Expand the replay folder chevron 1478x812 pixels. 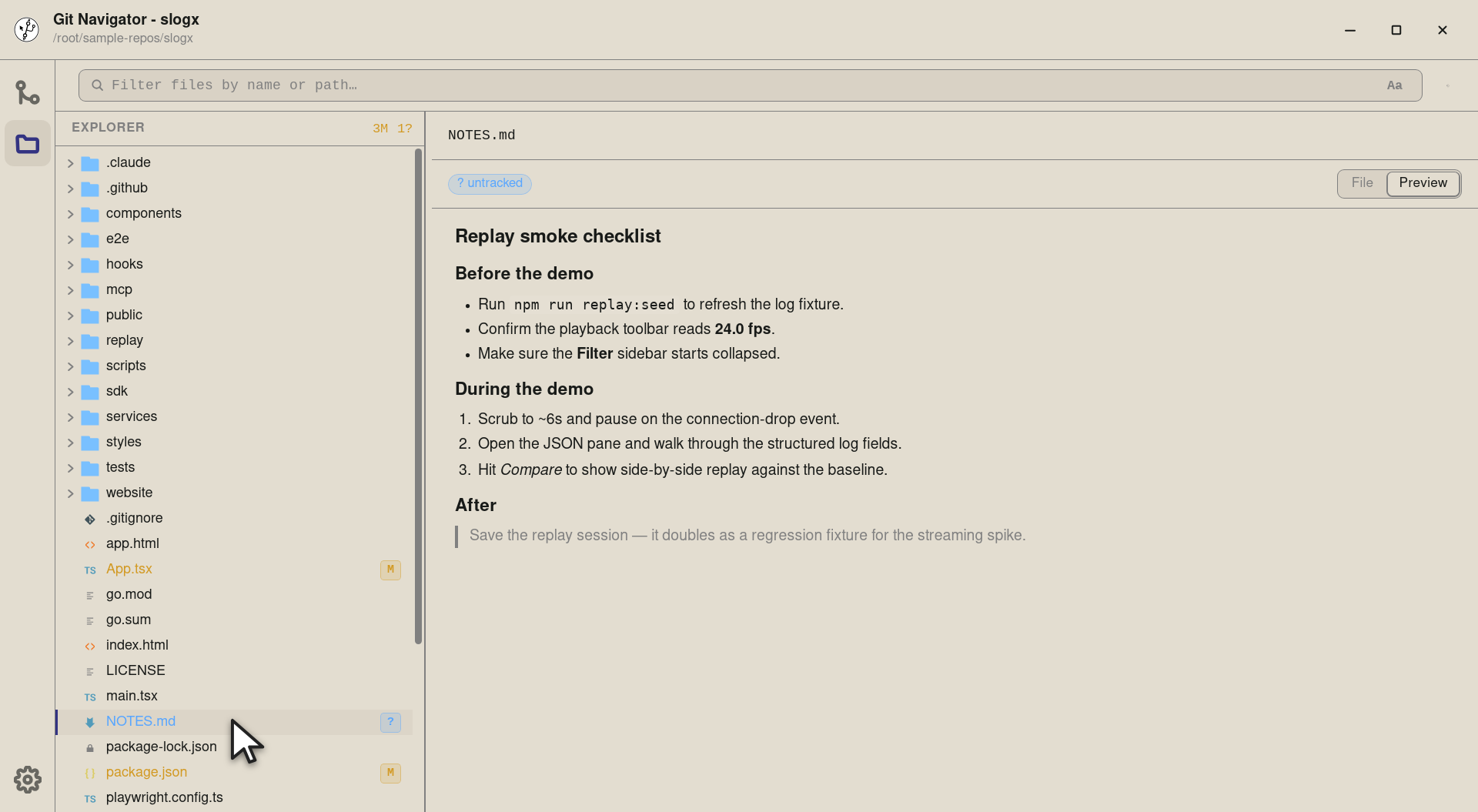pos(70,341)
